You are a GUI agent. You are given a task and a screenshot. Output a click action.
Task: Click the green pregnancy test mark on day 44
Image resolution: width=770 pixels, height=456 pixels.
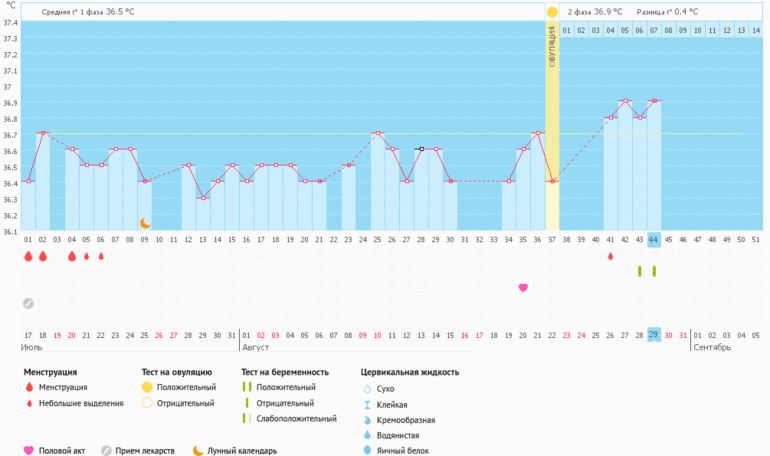(654, 271)
